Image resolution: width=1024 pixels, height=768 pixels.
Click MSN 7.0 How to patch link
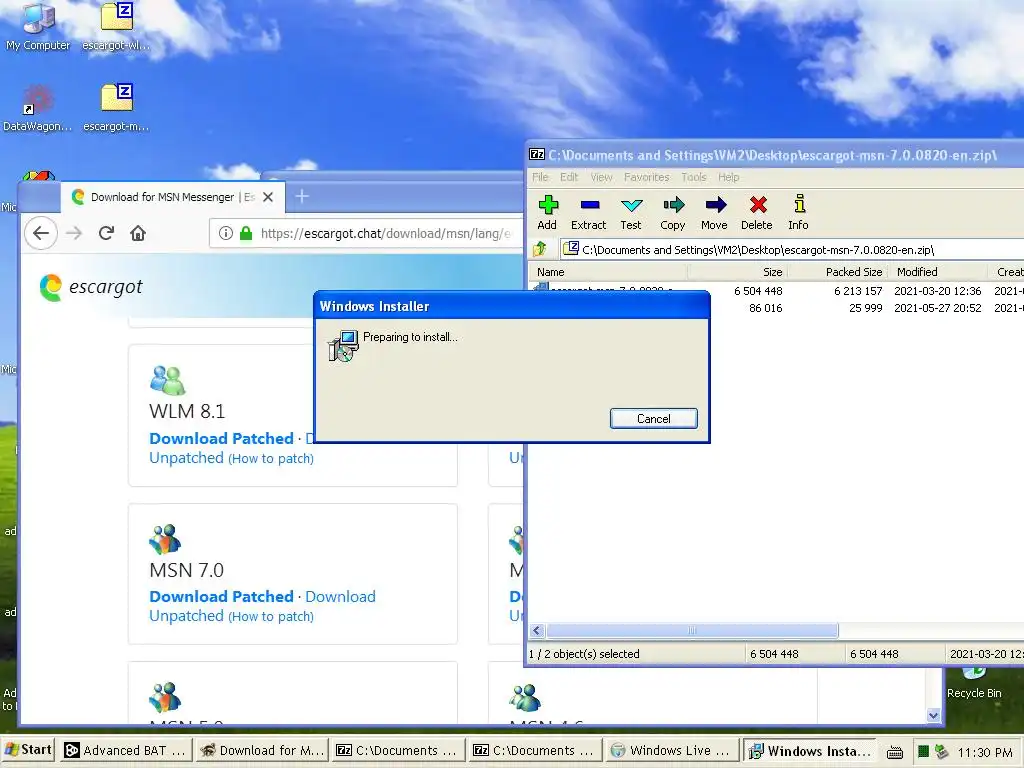coord(271,617)
